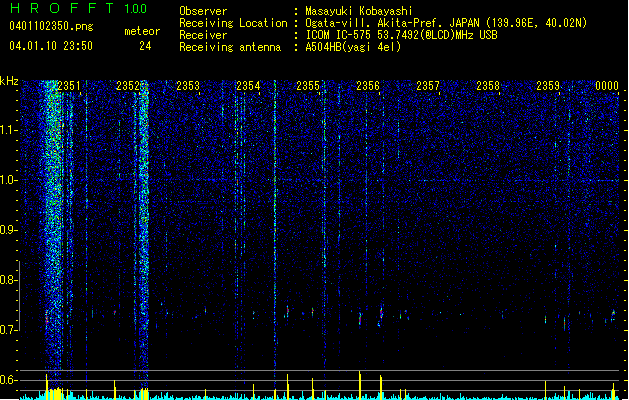Click the 2356 time marker
The height and width of the screenshot is (400, 629).
tap(368, 86)
